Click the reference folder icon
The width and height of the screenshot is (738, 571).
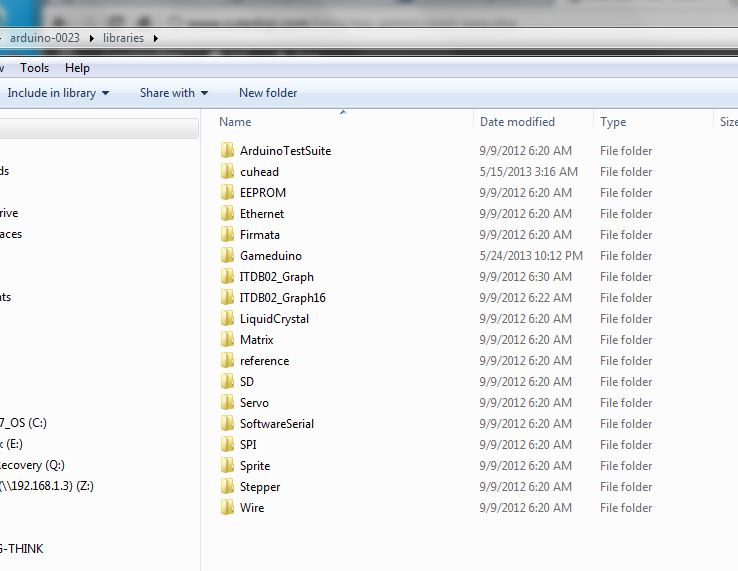(227, 361)
